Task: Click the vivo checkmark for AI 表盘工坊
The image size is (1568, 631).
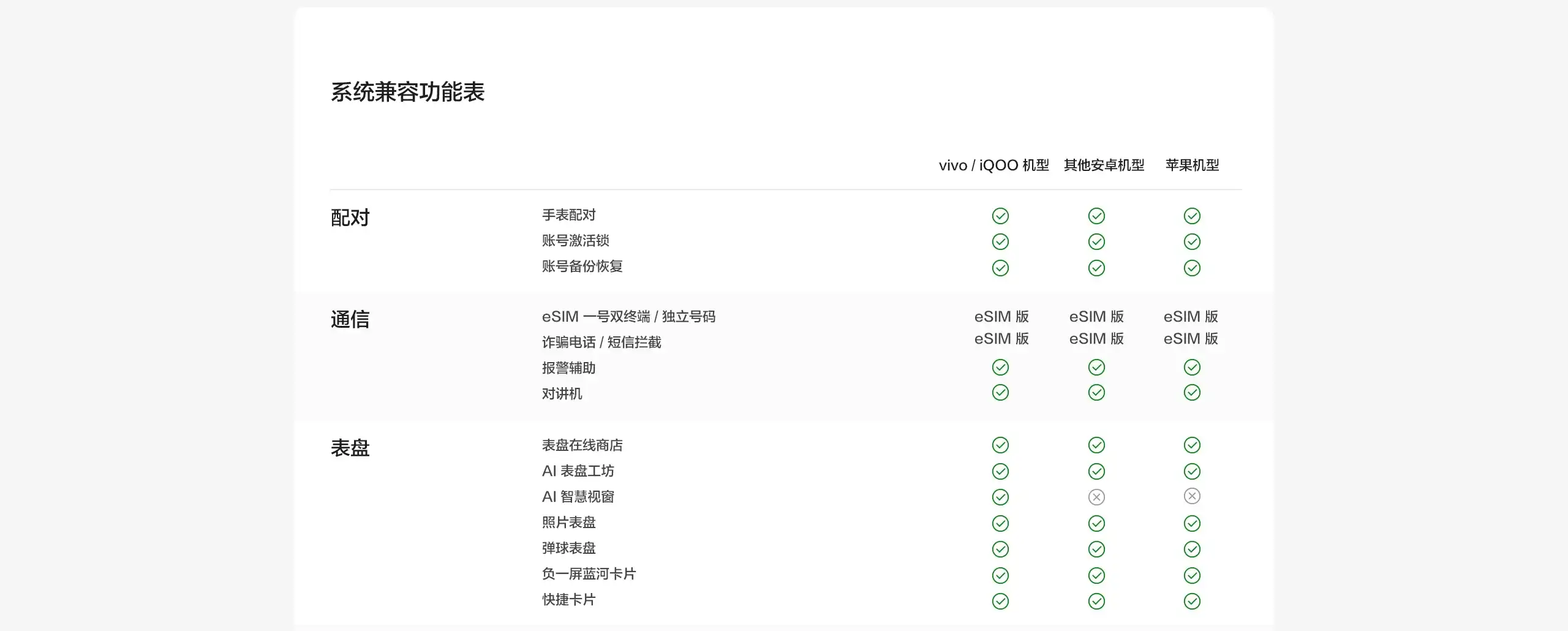Action: (1000, 471)
